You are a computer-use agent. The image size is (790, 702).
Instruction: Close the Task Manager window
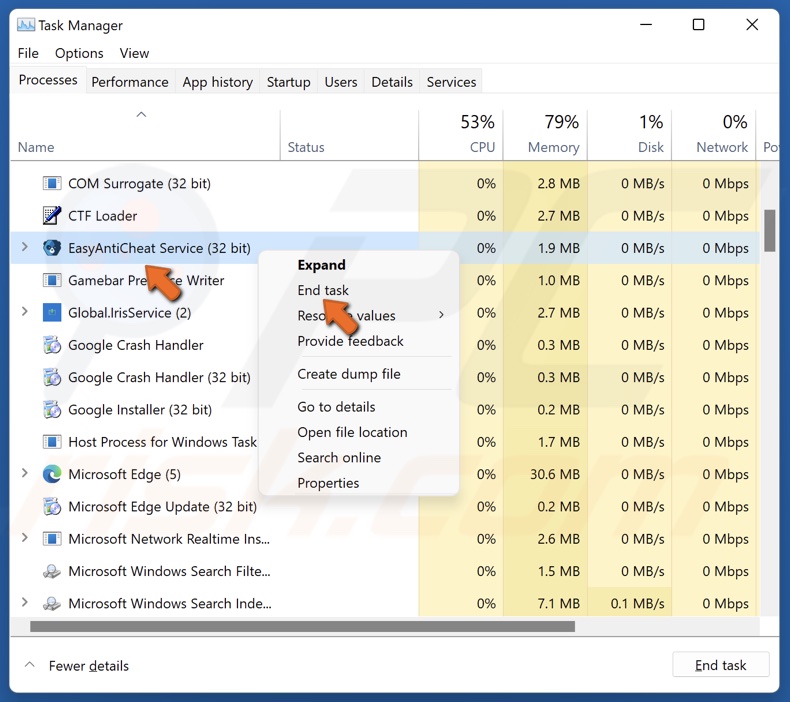pos(752,24)
